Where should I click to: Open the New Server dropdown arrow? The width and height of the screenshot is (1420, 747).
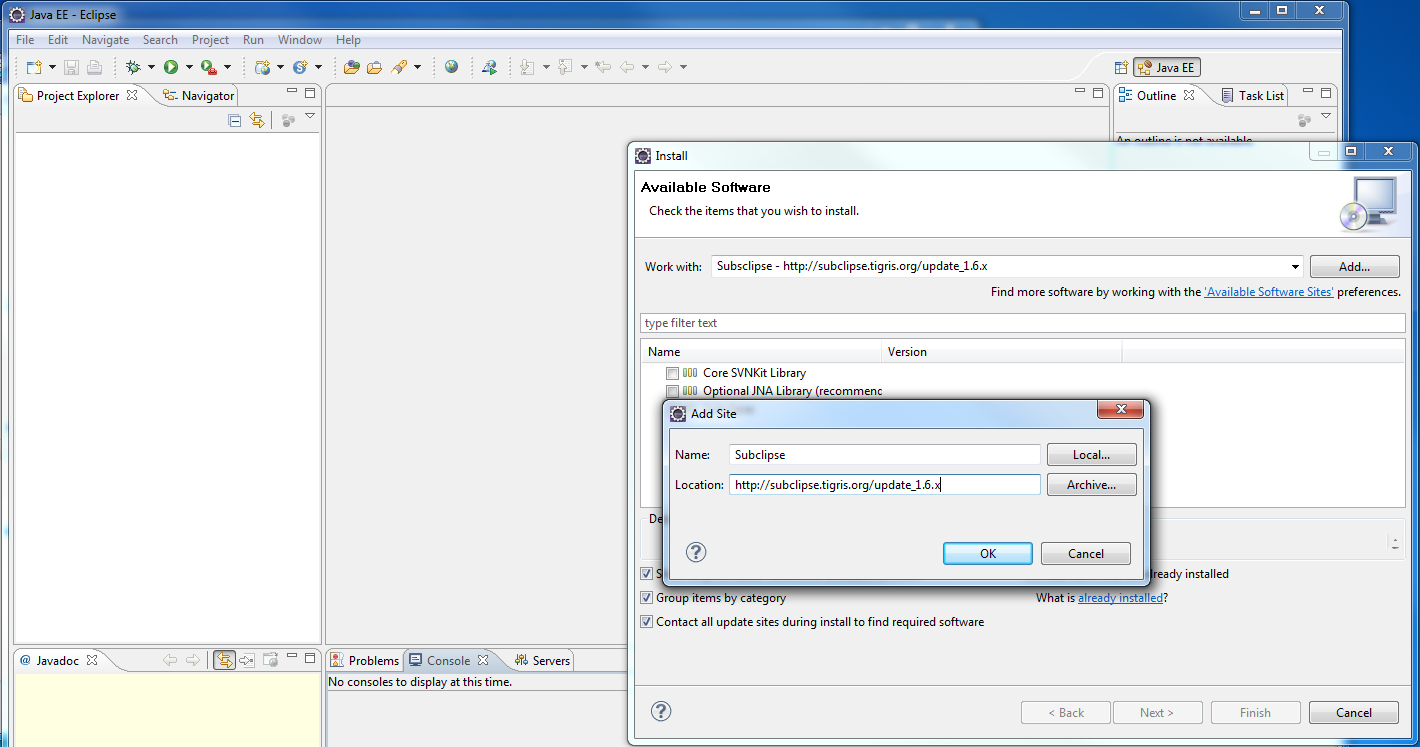(280, 67)
